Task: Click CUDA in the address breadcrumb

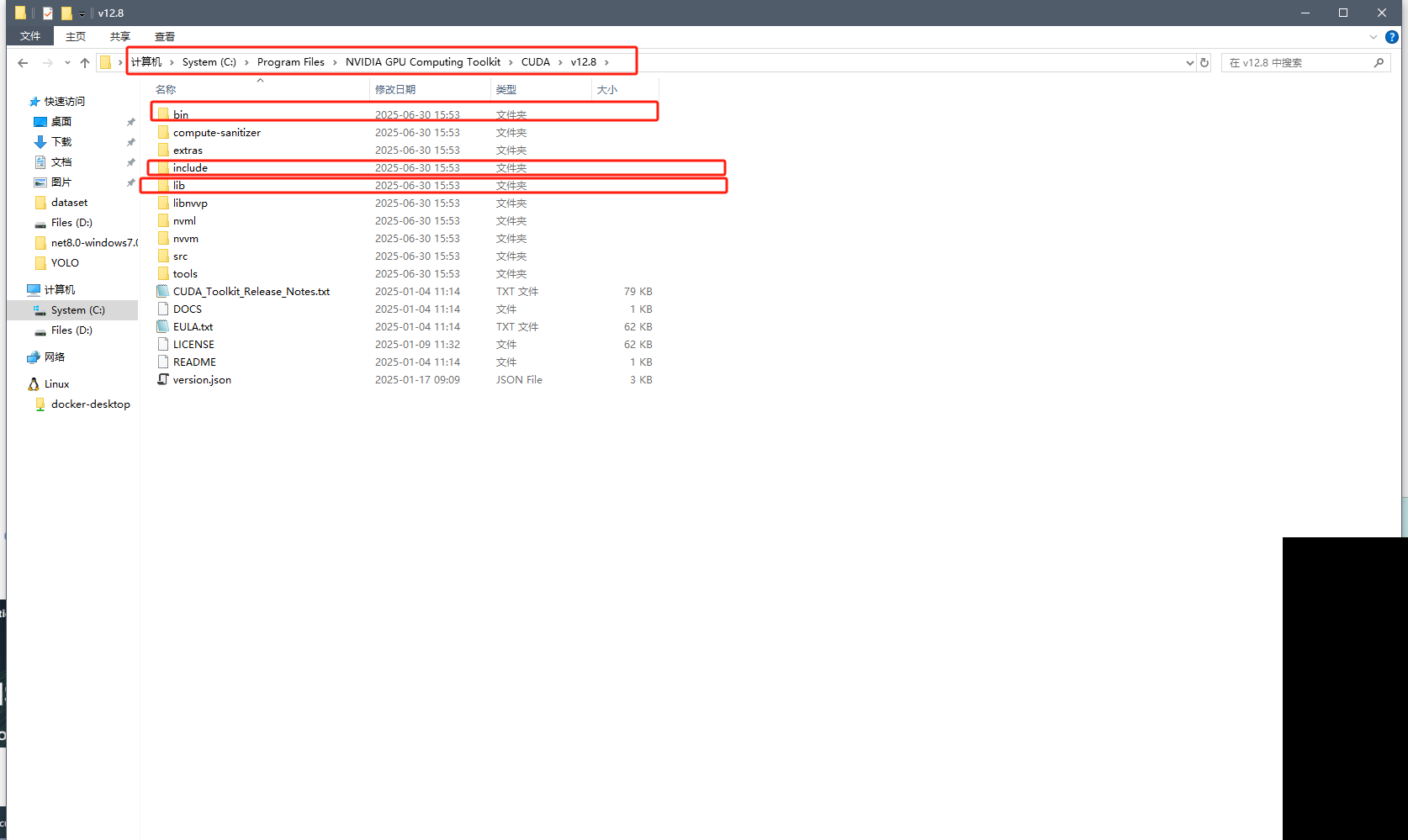Action: click(535, 61)
